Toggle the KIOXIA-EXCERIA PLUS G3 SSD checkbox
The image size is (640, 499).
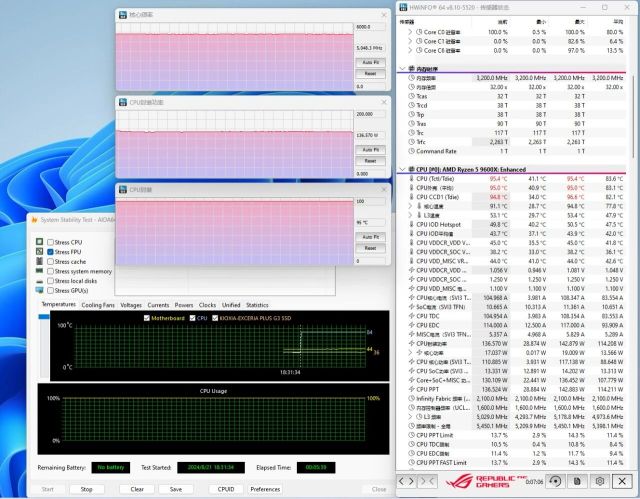pos(215,318)
